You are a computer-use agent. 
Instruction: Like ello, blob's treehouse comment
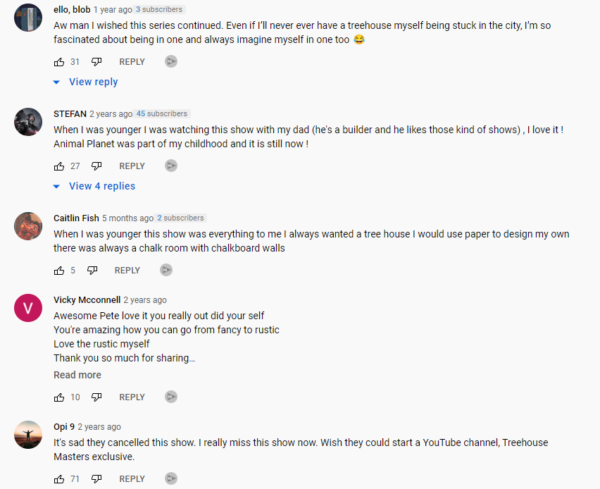coord(59,61)
